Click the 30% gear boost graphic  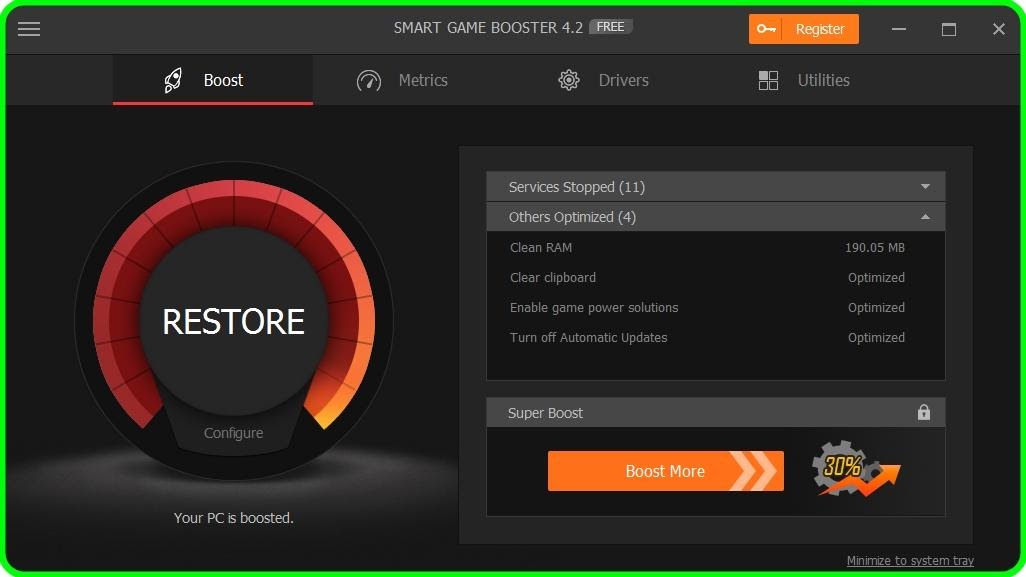click(855, 468)
